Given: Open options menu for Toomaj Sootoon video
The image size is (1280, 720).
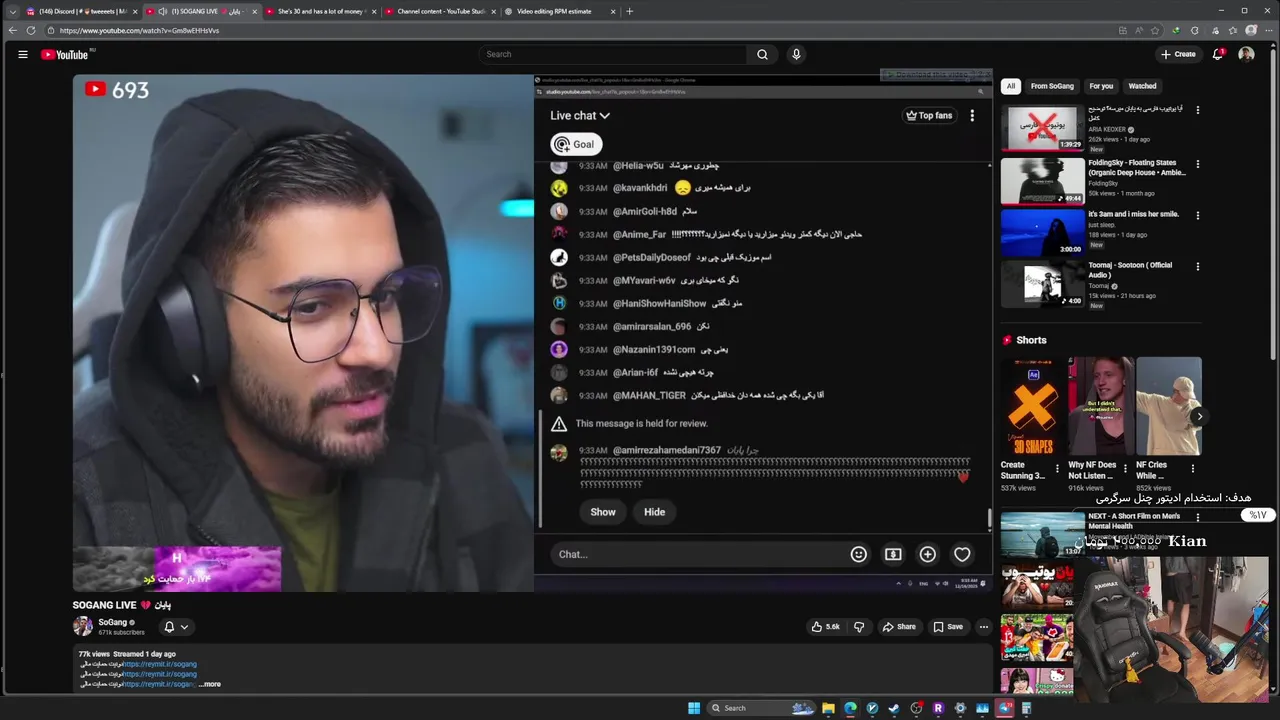Looking at the screenshot, I should point(1197,267).
